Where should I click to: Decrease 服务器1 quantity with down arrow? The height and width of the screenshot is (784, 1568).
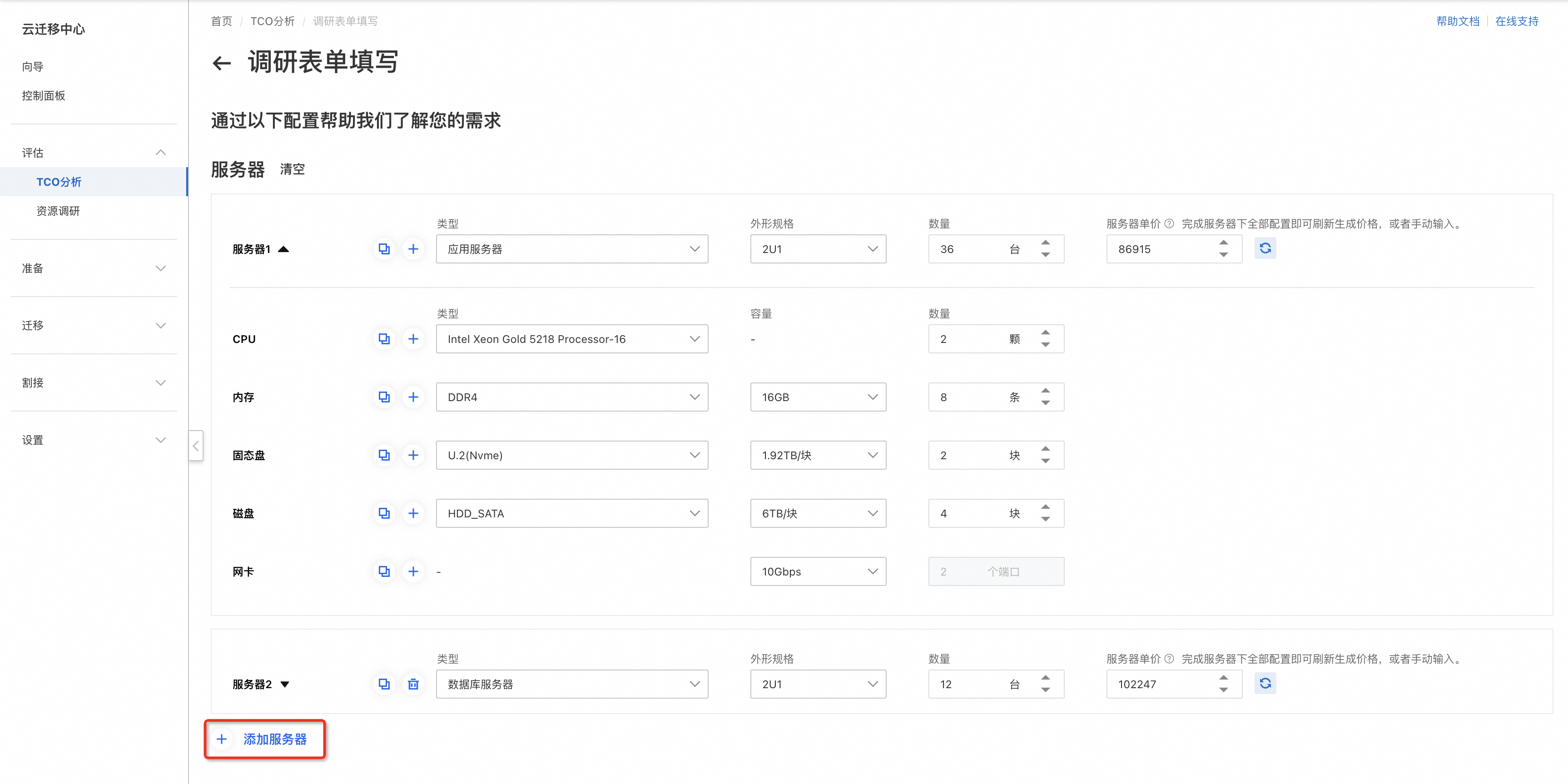pos(1045,255)
